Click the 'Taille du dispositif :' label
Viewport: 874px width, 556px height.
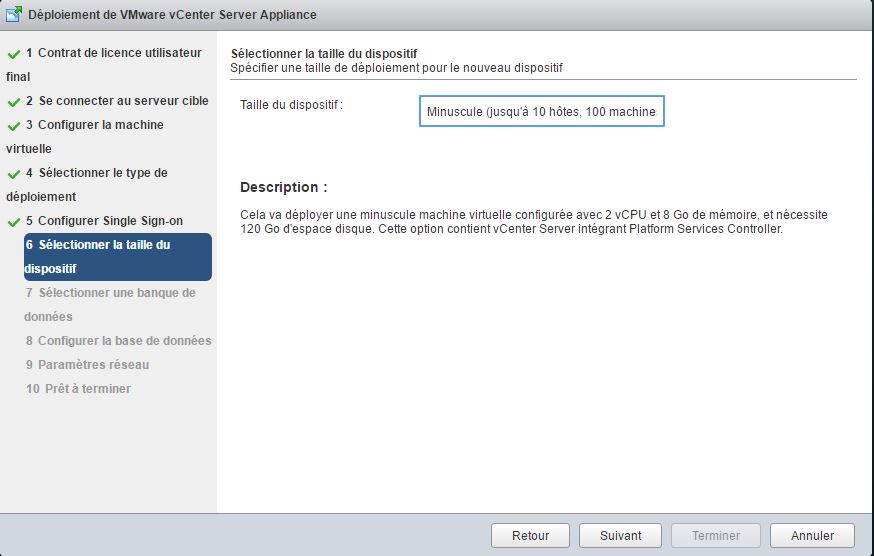point(291,105)
